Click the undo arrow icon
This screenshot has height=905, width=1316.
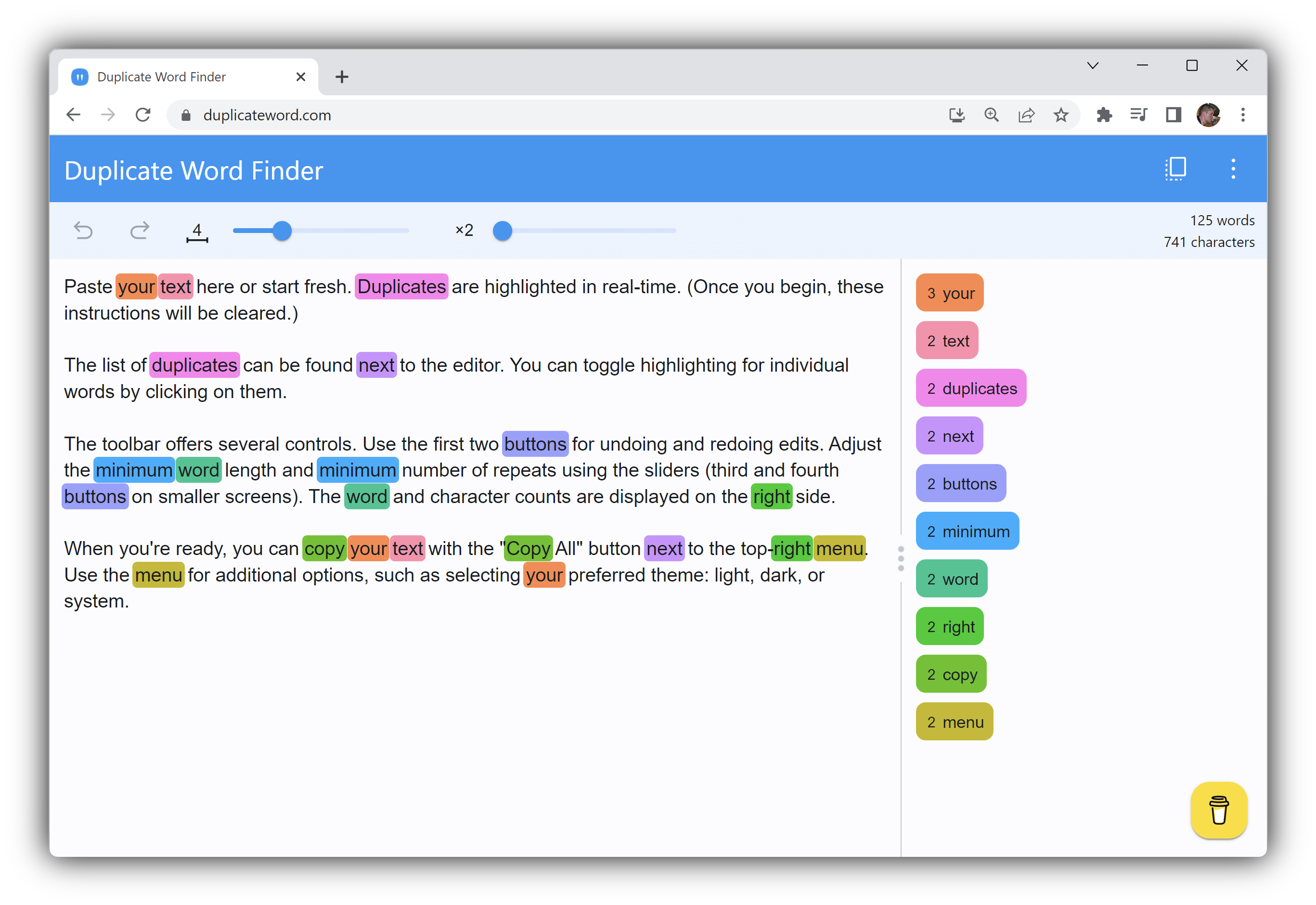click(85, 231)
